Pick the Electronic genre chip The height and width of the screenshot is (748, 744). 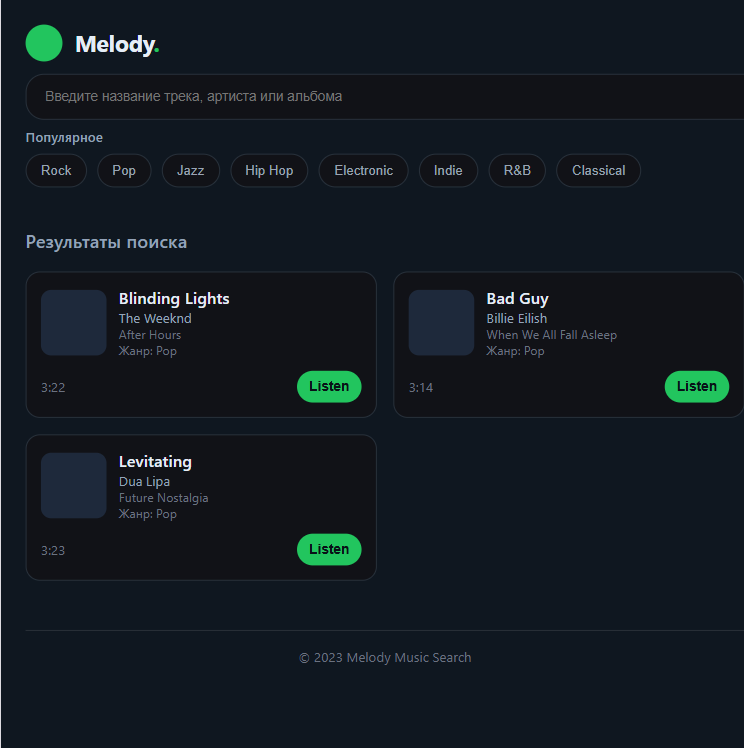(363, 170)
